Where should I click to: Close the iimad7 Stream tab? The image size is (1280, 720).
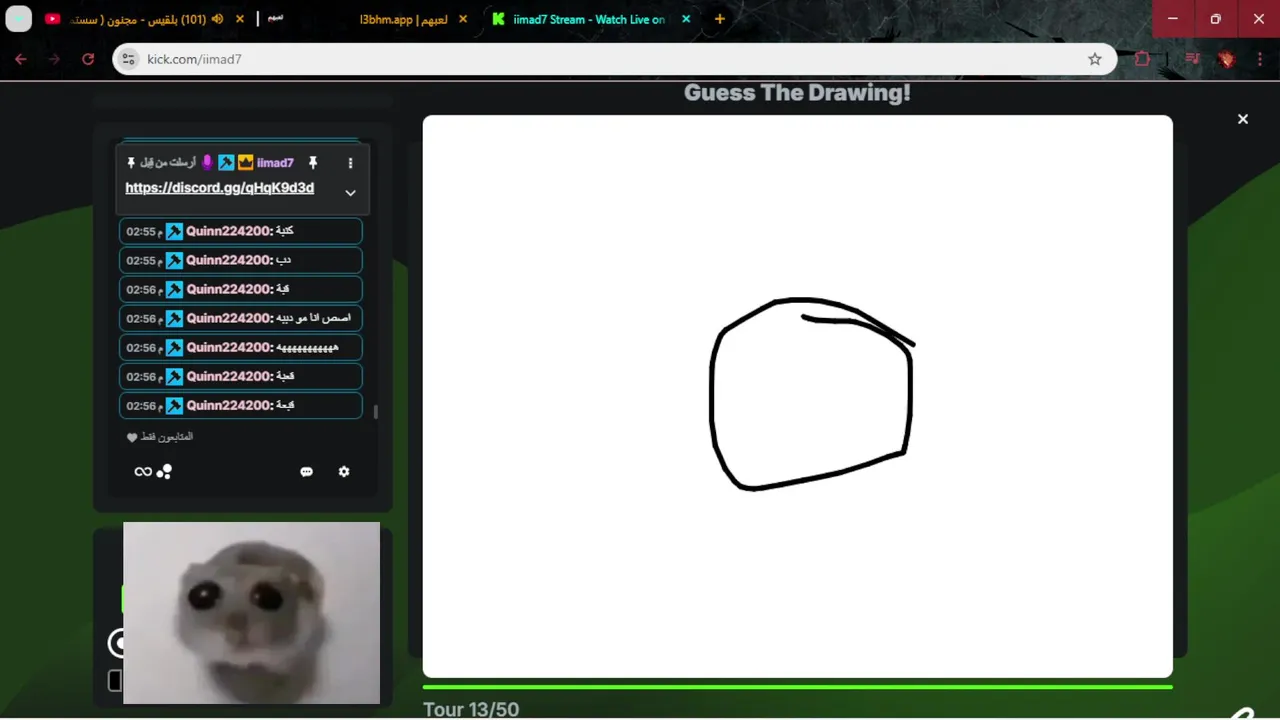686,19
